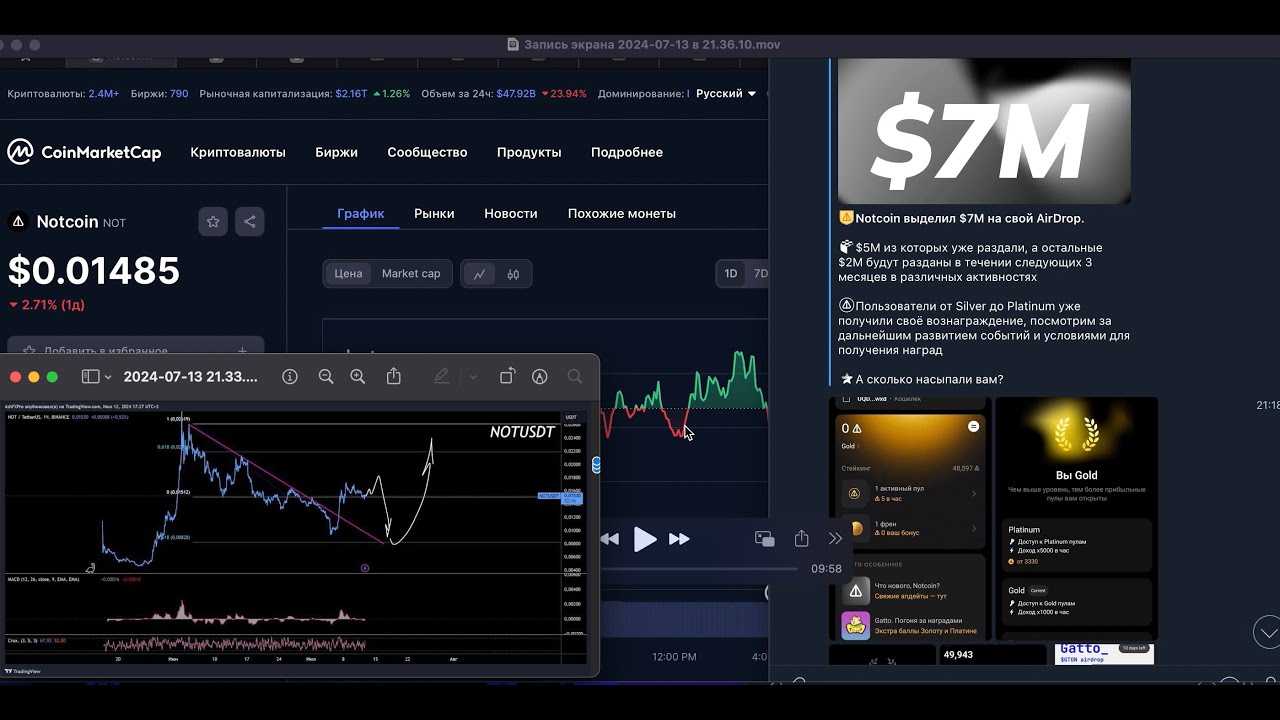Open the Новости tab
The image size is (1280, 720).
coord(511,213)
